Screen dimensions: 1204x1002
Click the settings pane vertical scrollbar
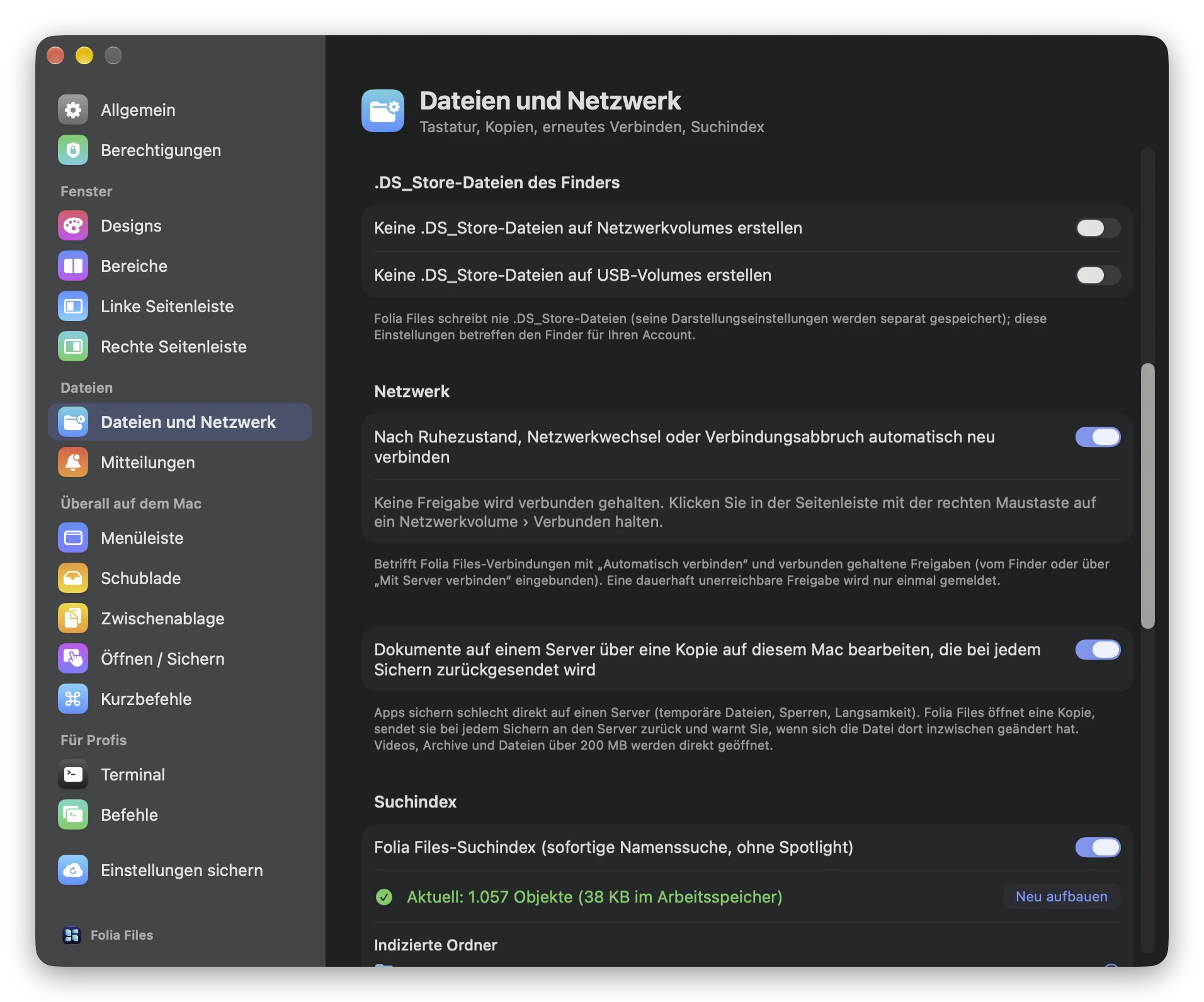[1148, 495]
